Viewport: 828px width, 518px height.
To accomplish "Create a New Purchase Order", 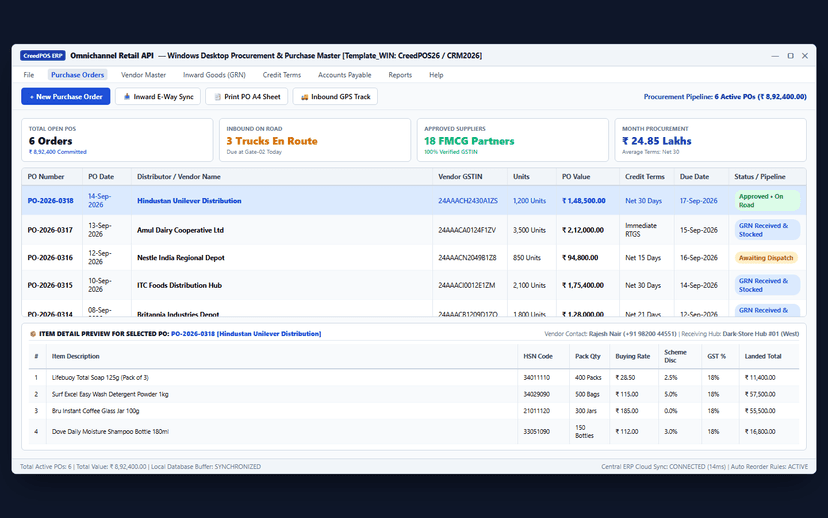I will (65, 97).
